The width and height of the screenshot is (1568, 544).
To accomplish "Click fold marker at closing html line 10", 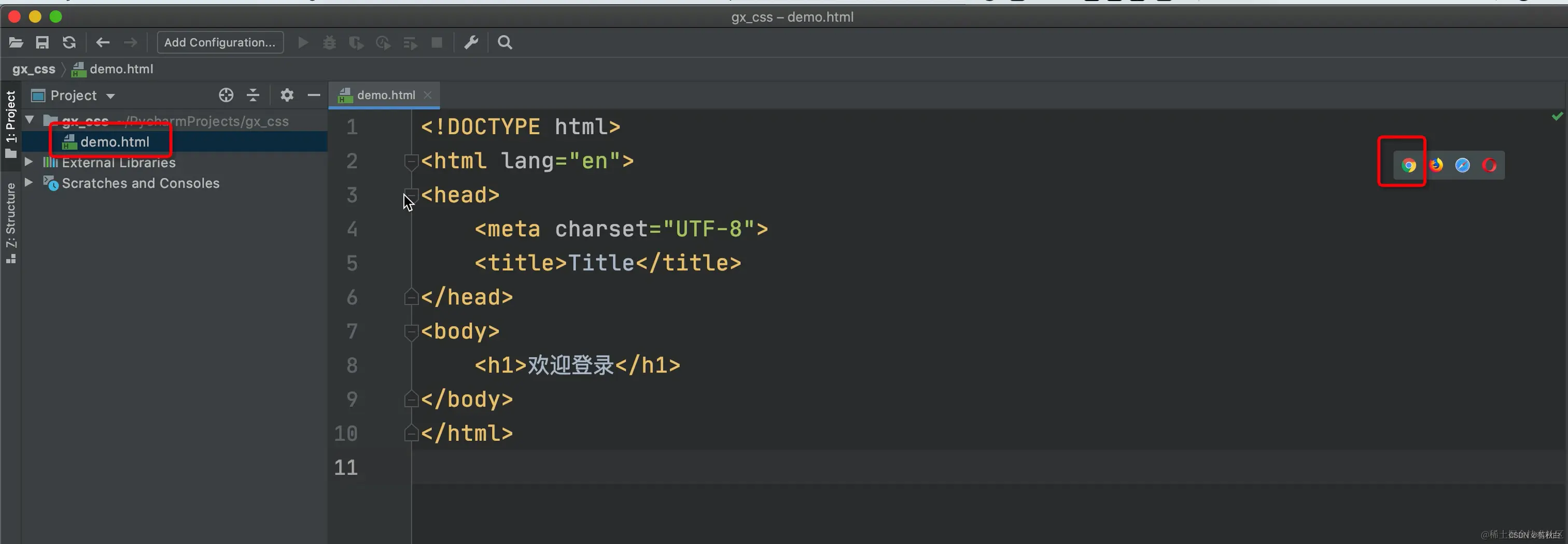I will point(411,433).
